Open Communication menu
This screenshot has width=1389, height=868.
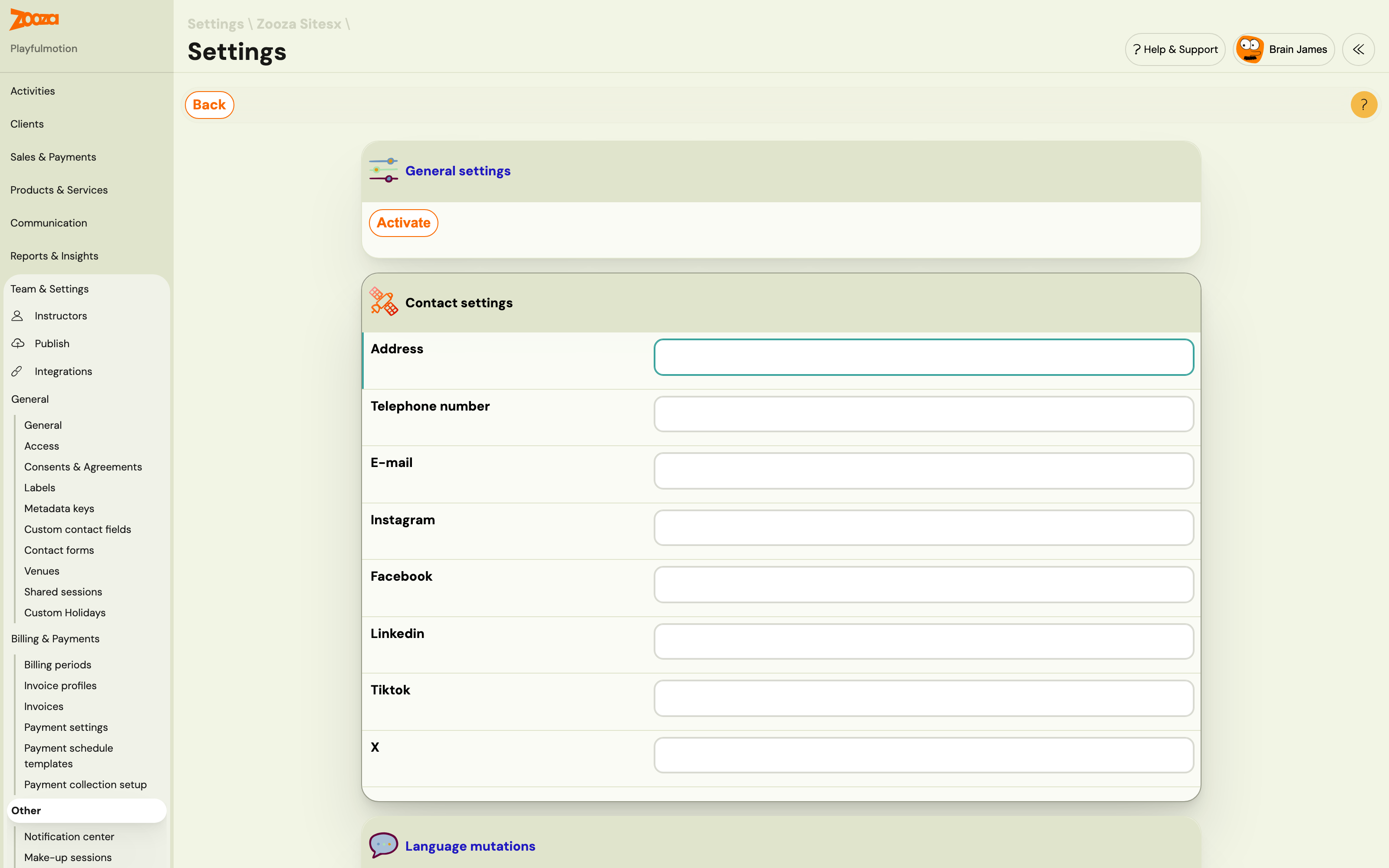click(x=49, y=223)
